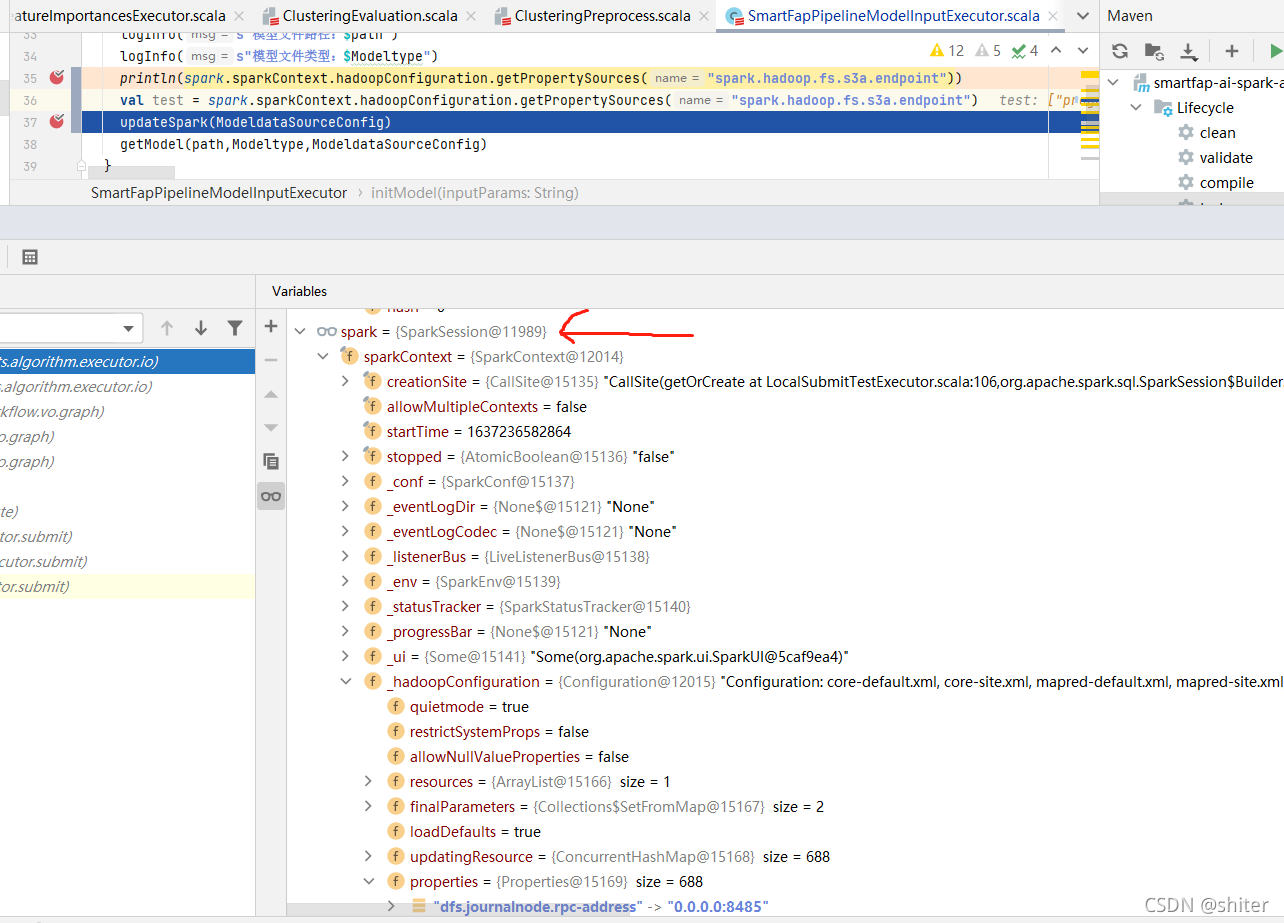Show the hidden editor tabs dropdown
Image resolution: width=1284 pixels, height=923 pixels.
pos(1083,16)
